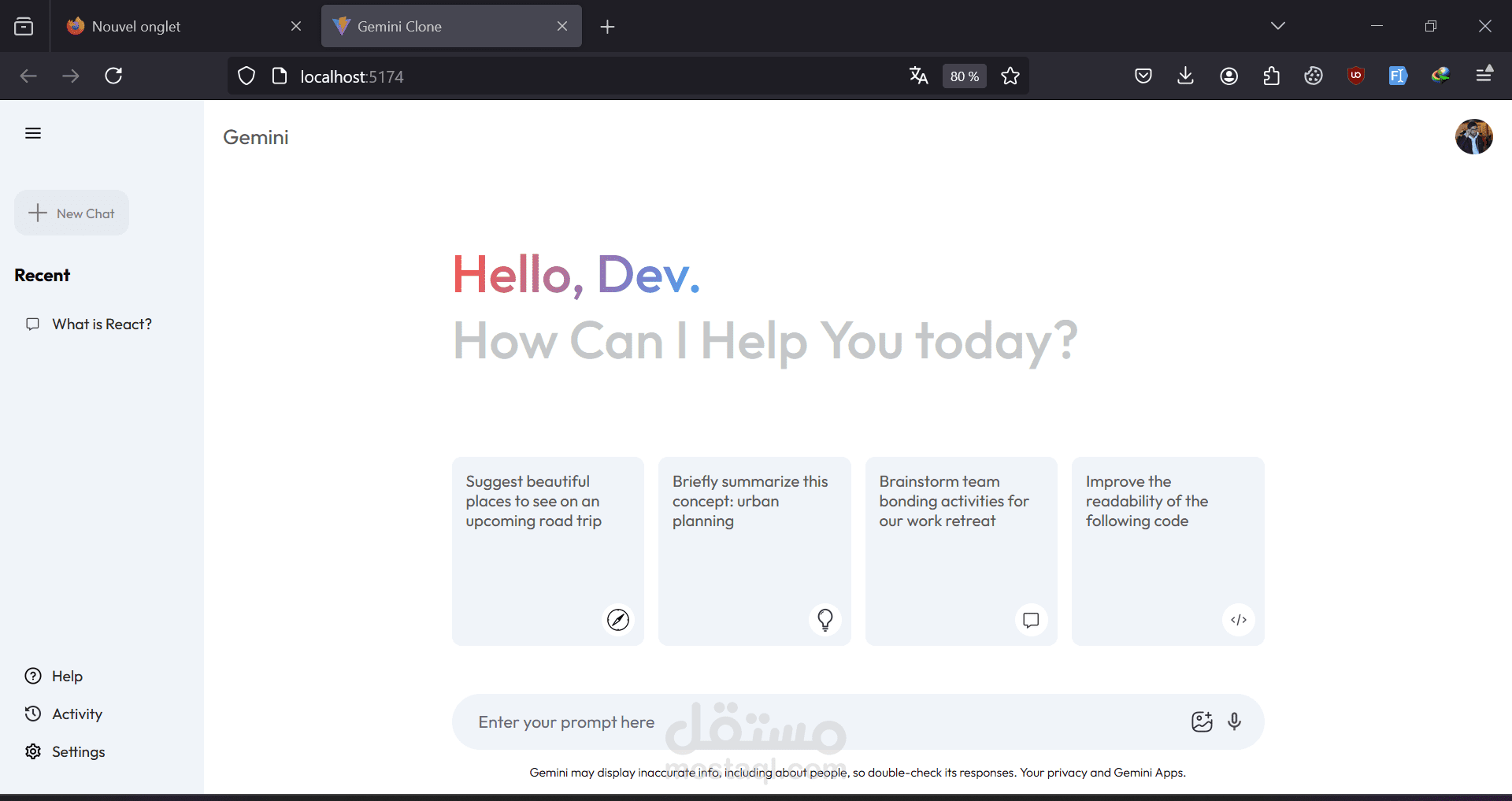Open the uBlock Origin extension
The height and width of the screenshot is (801, 1512).
click(x=1356, y=76)
